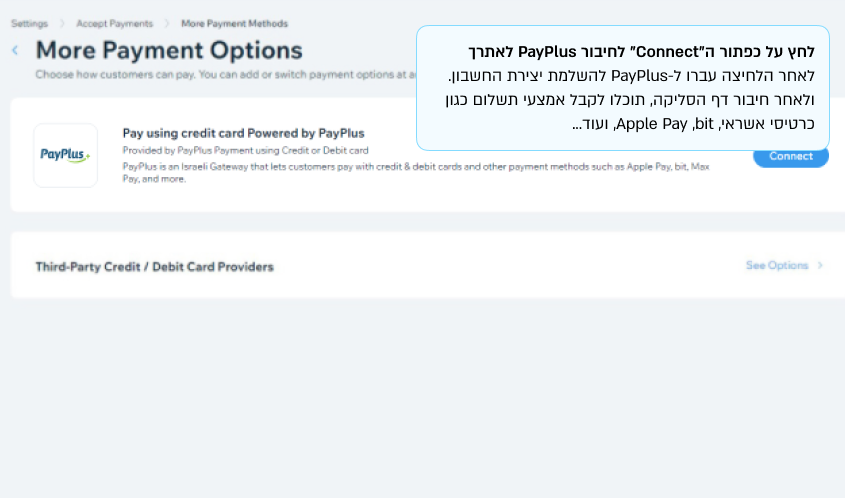Screen dimensions: 845x498
Task: Click the bold Hebrew tooltip title about Connect
Action: tap(641, 51)
